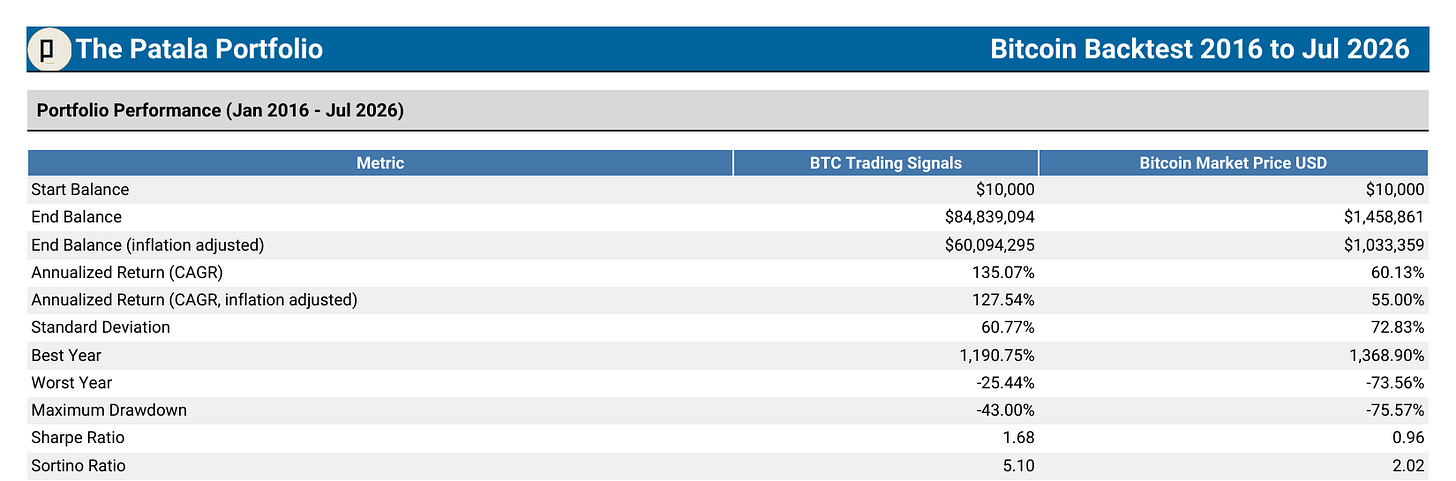Click The Patala Portfolio title text

199,49
